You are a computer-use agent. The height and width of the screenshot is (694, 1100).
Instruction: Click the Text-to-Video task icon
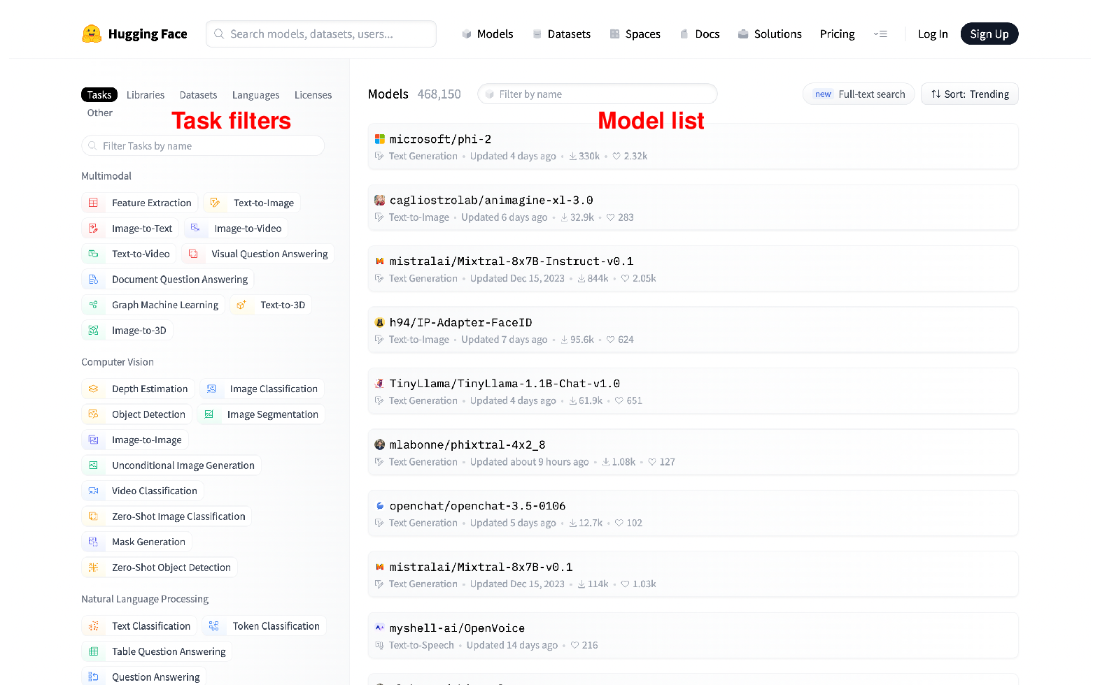93,254
